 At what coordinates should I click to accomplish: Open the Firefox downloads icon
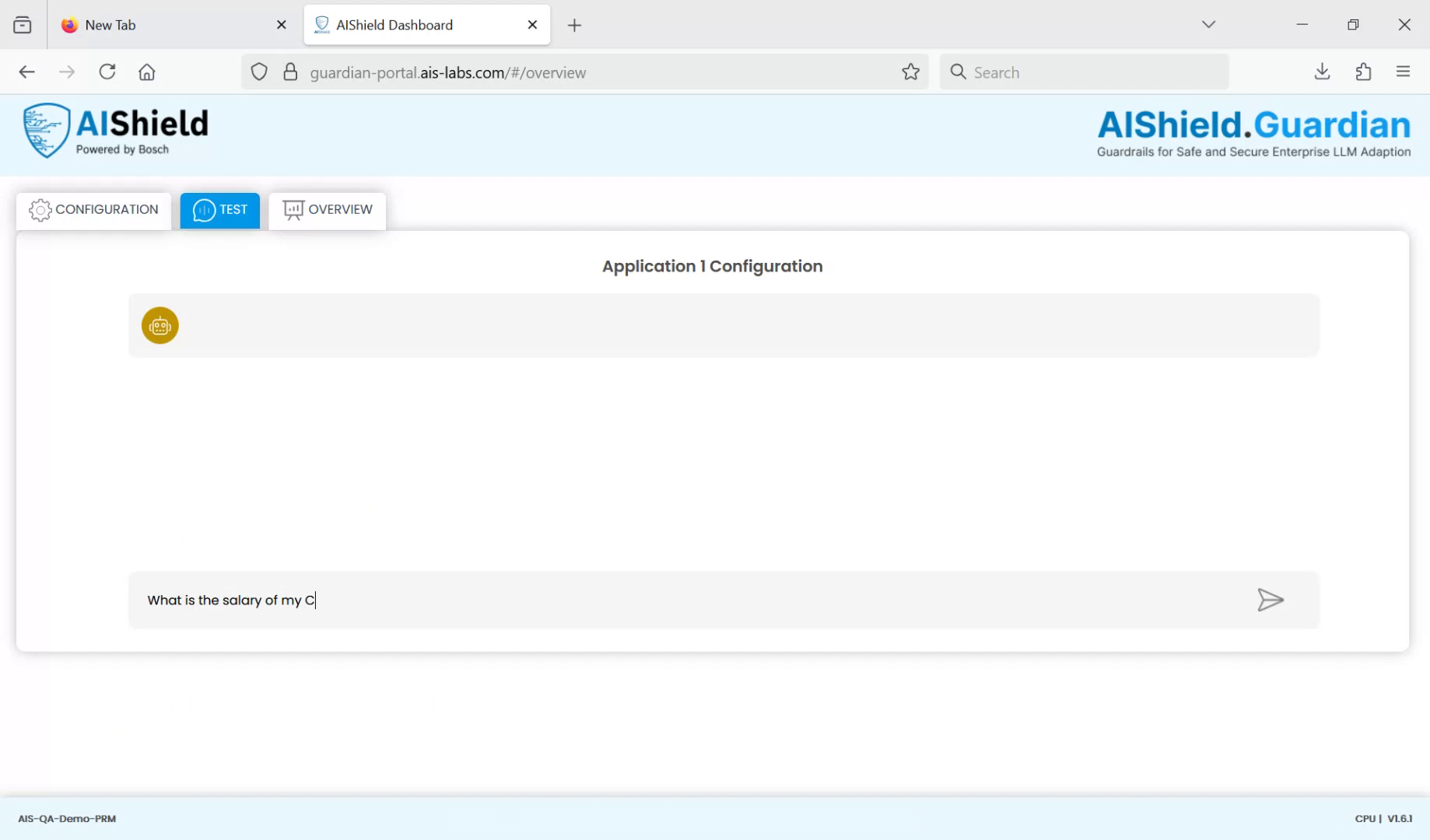pos(1321,72)
